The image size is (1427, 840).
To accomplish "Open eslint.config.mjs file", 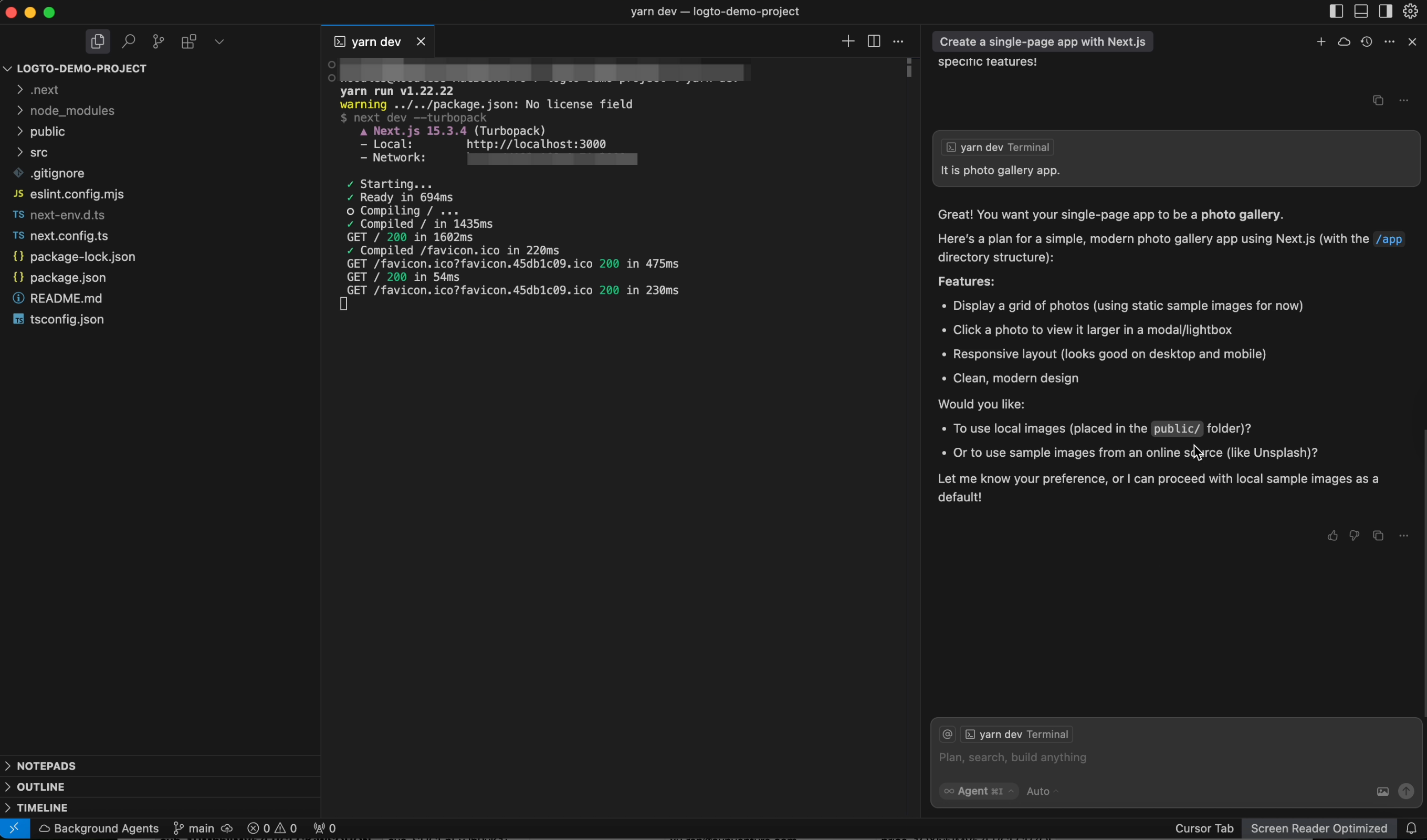I will (160, 194).
